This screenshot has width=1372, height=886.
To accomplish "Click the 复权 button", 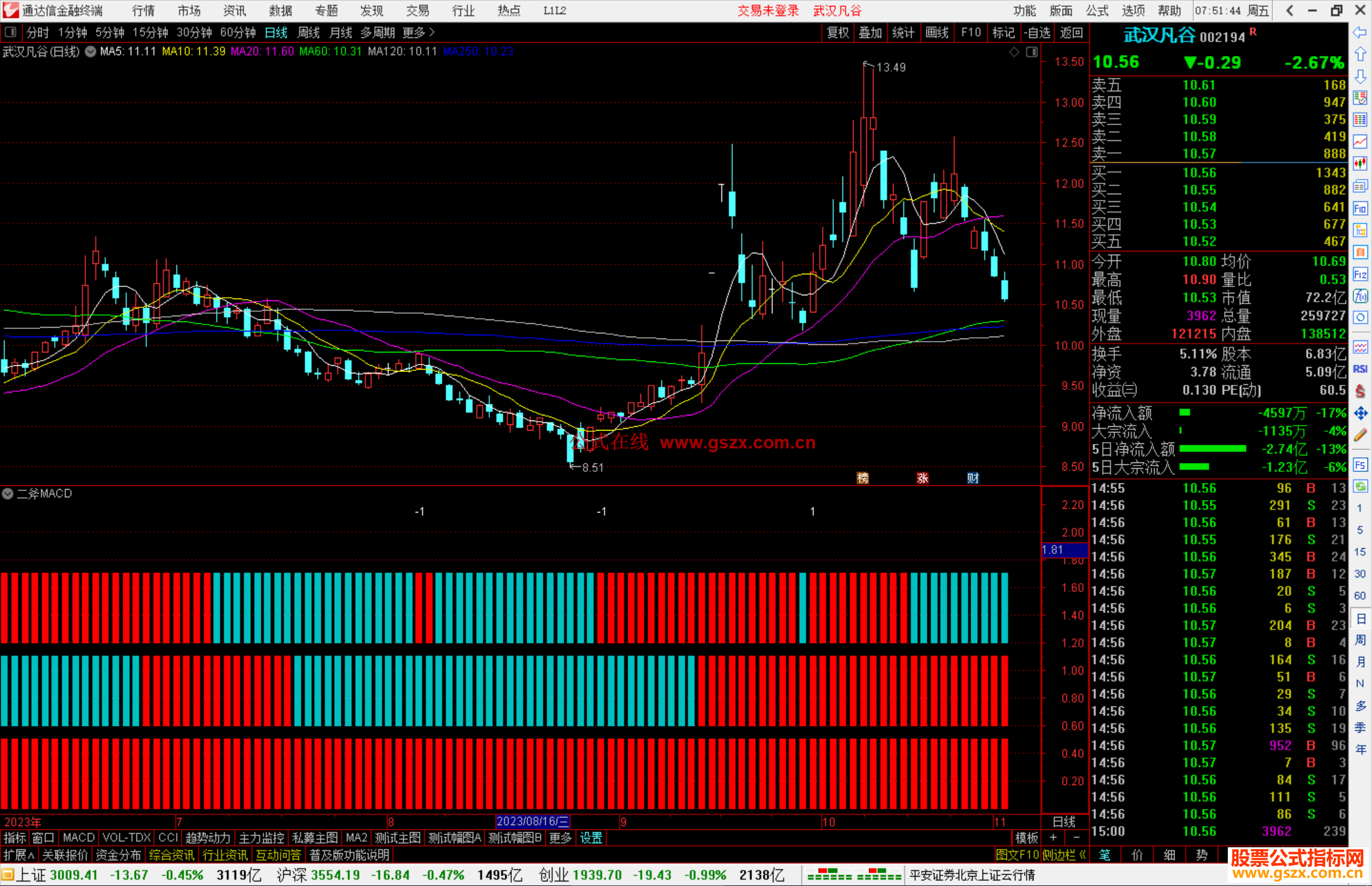I will [x=838, y=32].
